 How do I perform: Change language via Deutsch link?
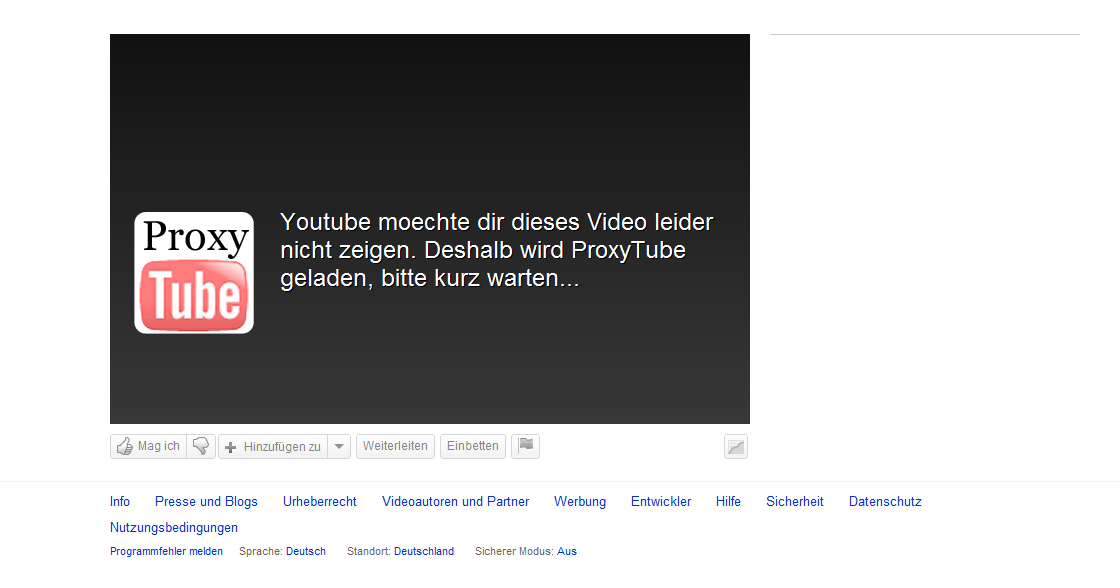coord(306,551)
